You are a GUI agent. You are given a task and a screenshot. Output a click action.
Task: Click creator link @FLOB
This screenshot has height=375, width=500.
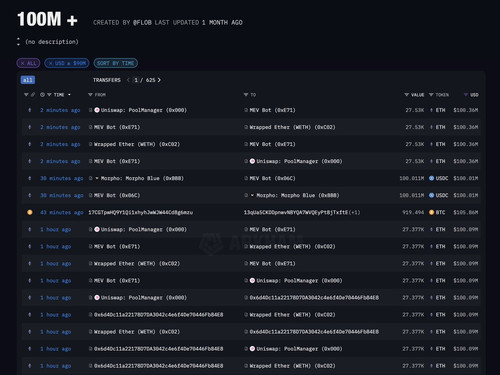point(142,23)
